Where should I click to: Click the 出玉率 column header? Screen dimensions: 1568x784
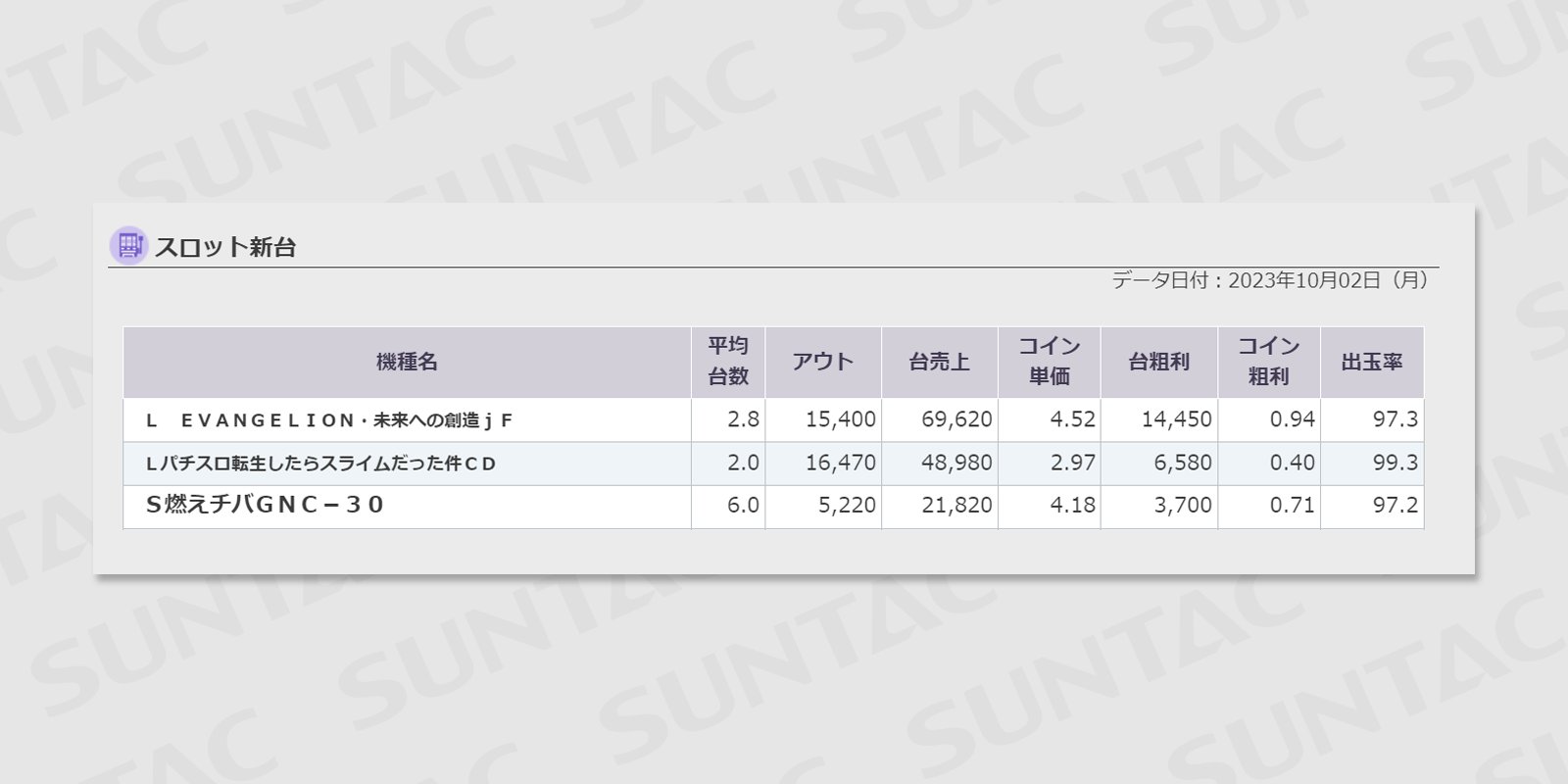click(1372, 362)
